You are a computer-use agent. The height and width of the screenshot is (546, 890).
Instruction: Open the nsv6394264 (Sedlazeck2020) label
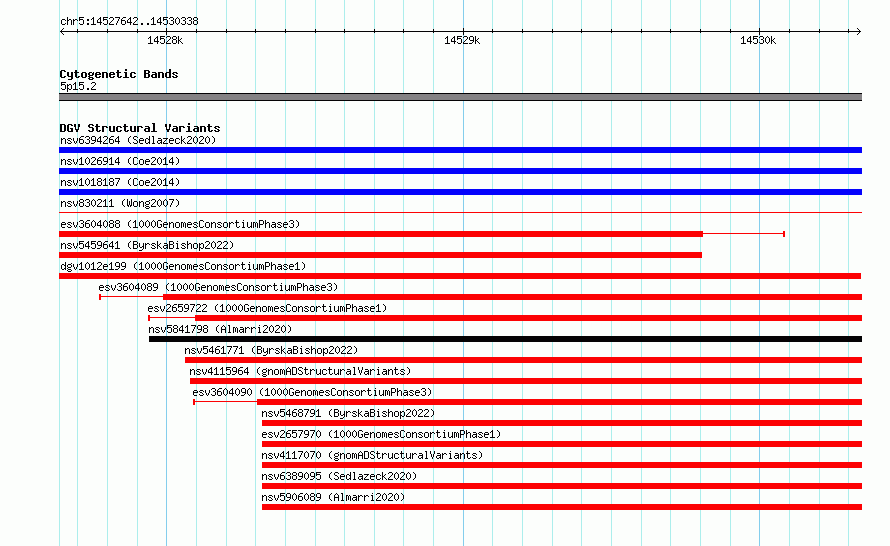[138, 140]
